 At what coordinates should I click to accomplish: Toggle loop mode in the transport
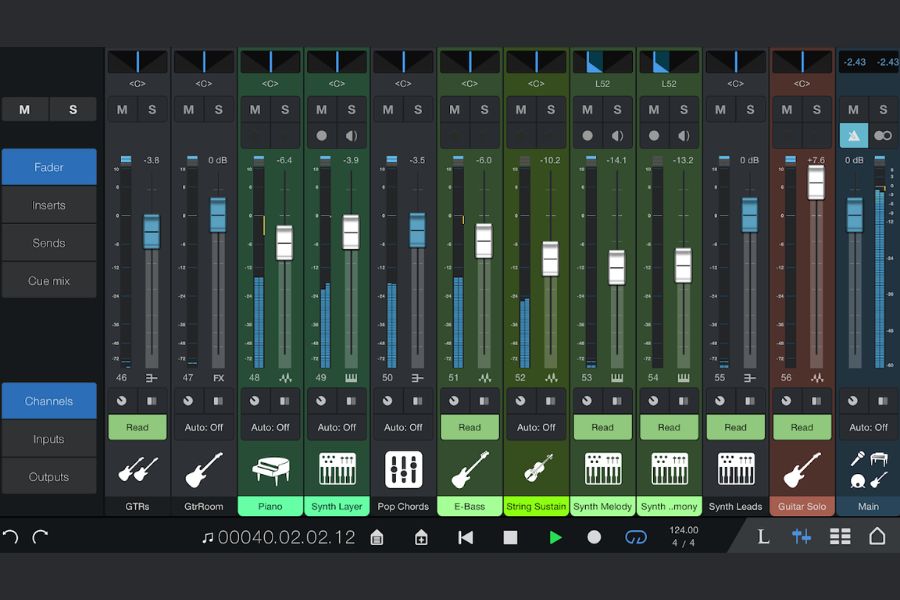tap(635, 537)
